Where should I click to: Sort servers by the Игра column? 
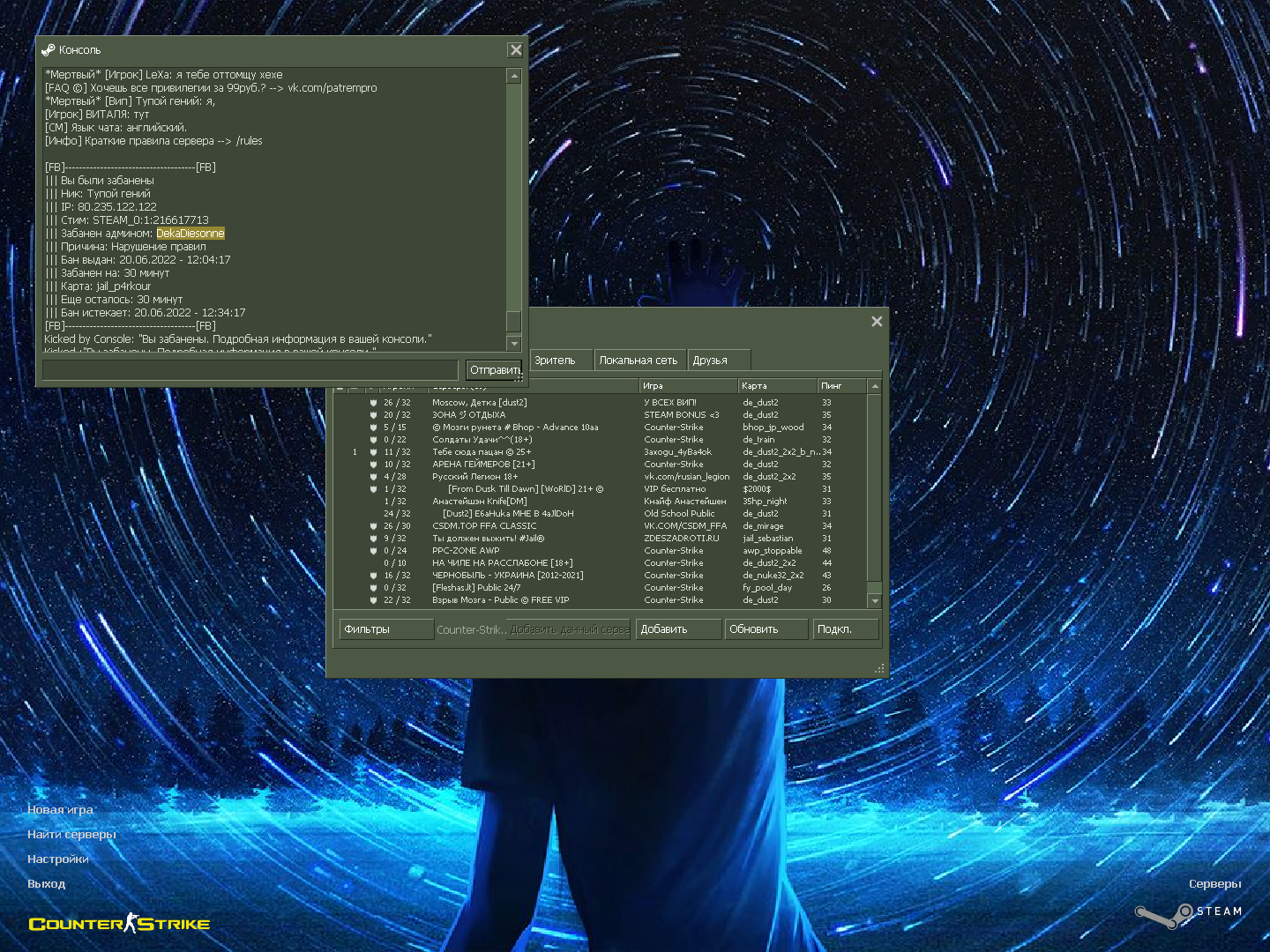[688, 386]
